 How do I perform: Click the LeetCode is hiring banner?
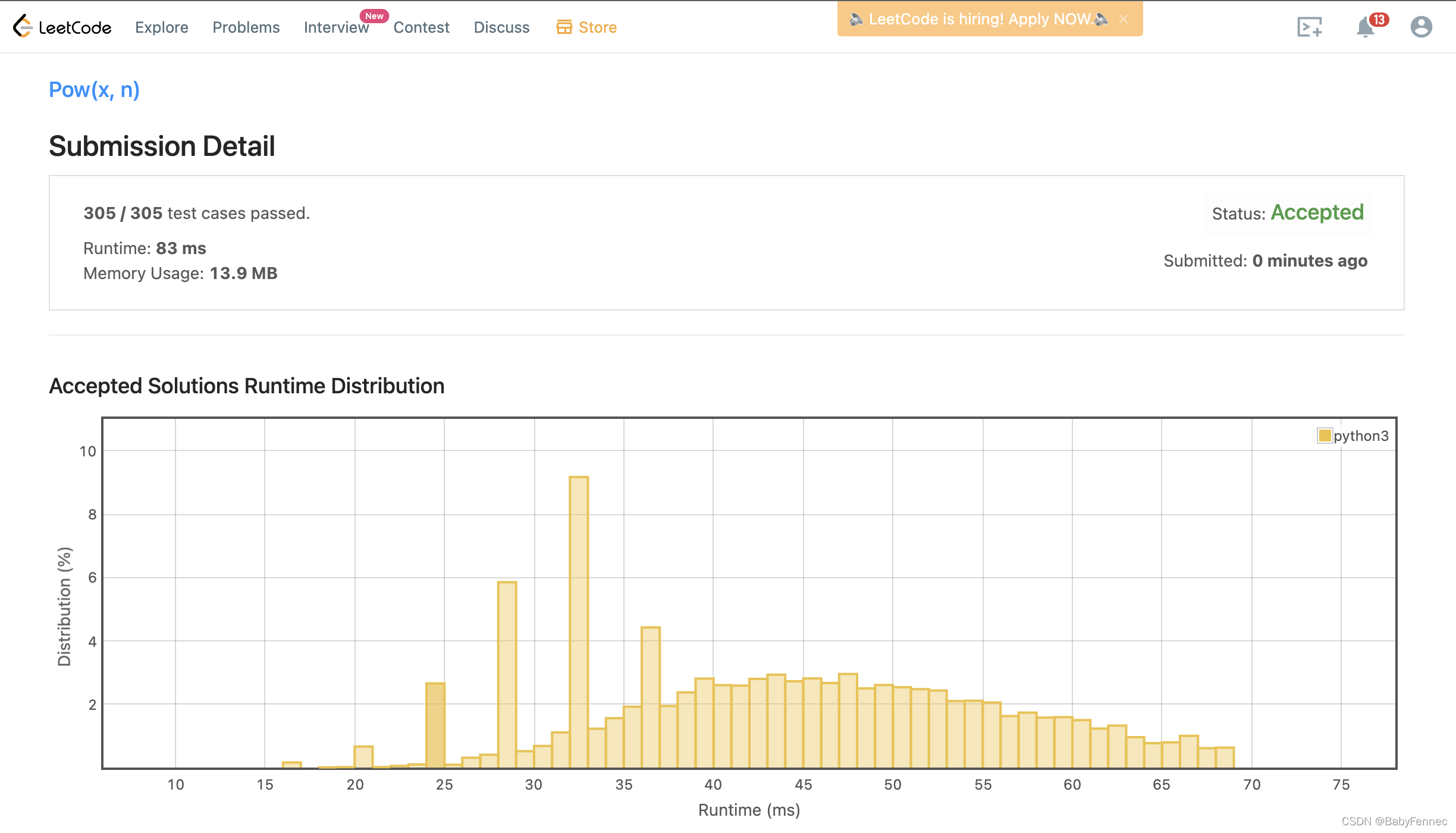tap(979, 19)
